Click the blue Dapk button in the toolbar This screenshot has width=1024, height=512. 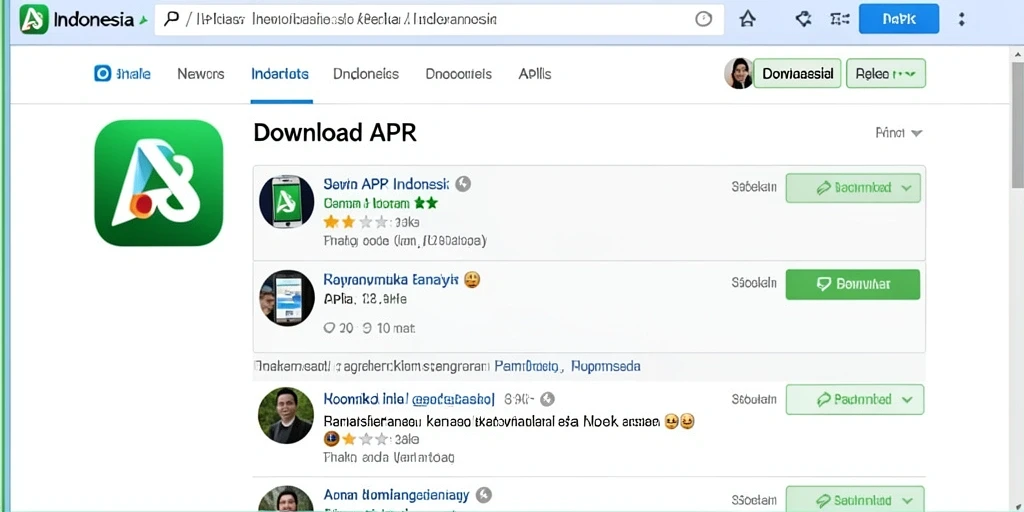tap(899, 19)
